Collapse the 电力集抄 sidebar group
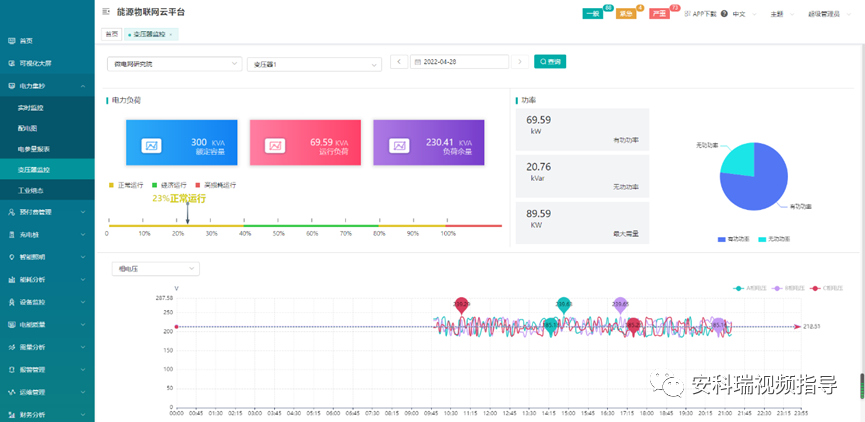865x422 pixels. pos(47,86)
